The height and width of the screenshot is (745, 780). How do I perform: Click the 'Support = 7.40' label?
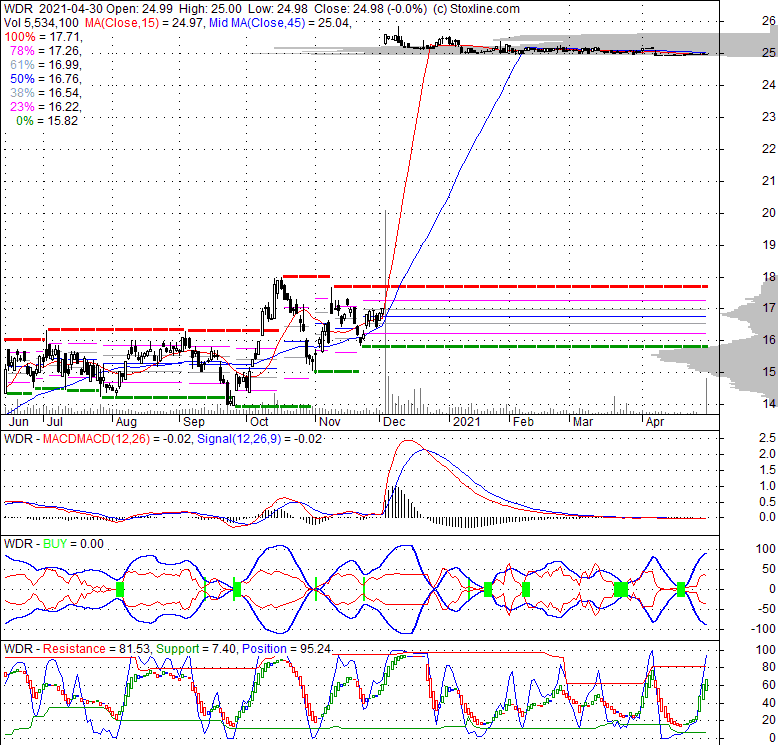pos(195,649)
